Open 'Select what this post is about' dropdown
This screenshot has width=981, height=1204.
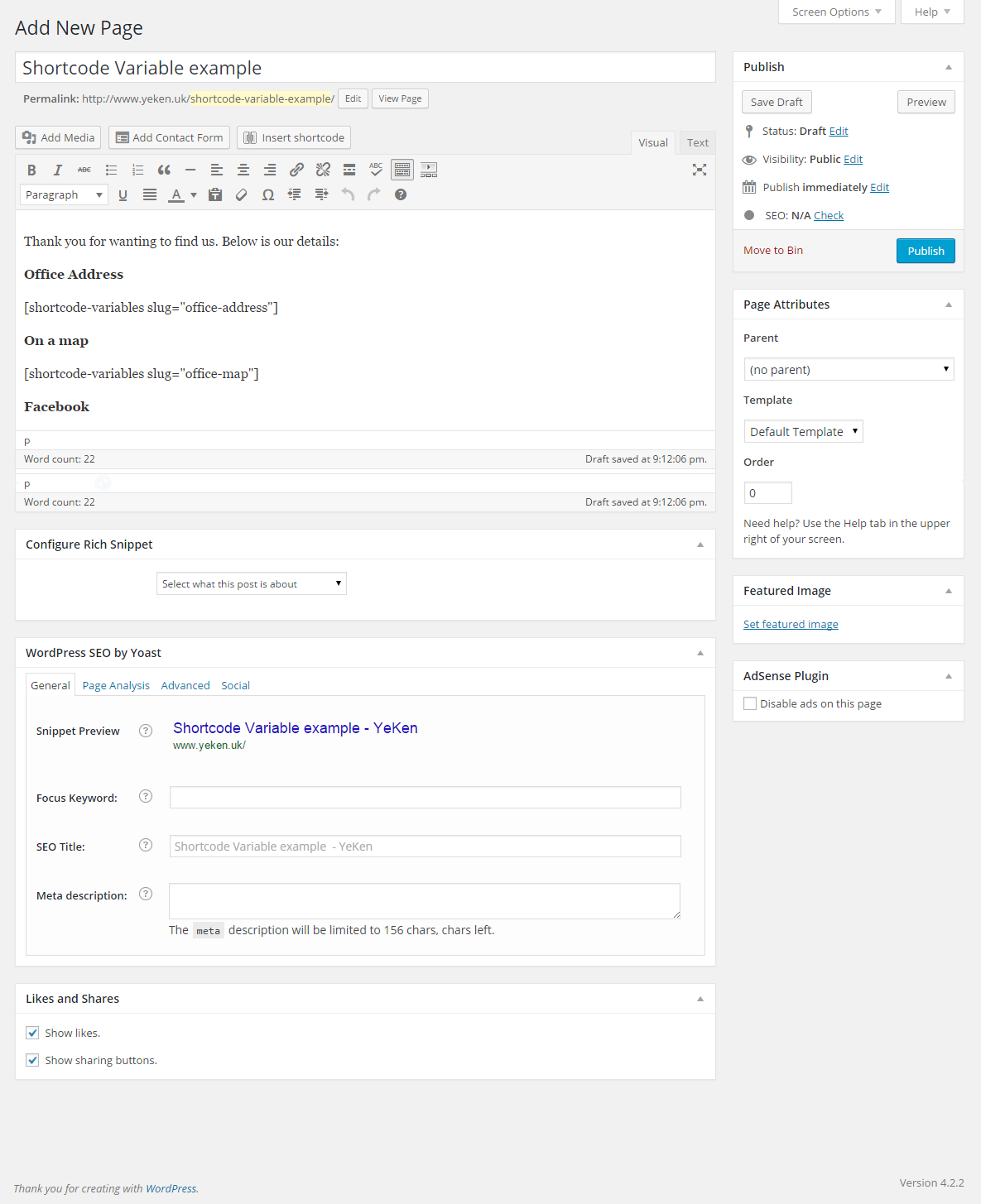click(252, 583)
